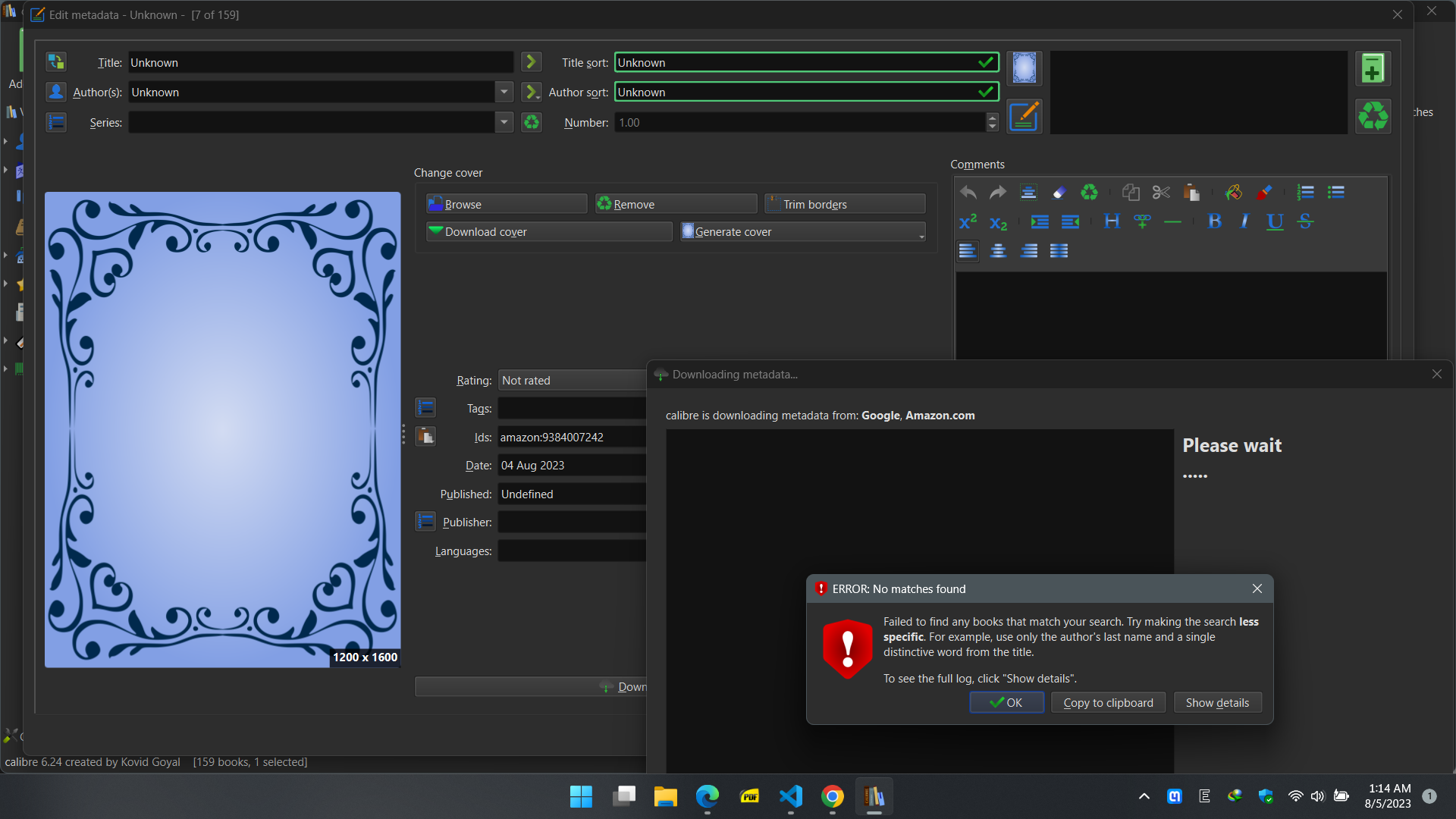This screenshot has height=819, width=1456.
Task: Click OK in the error dialog
Action: click(1006, 703)
